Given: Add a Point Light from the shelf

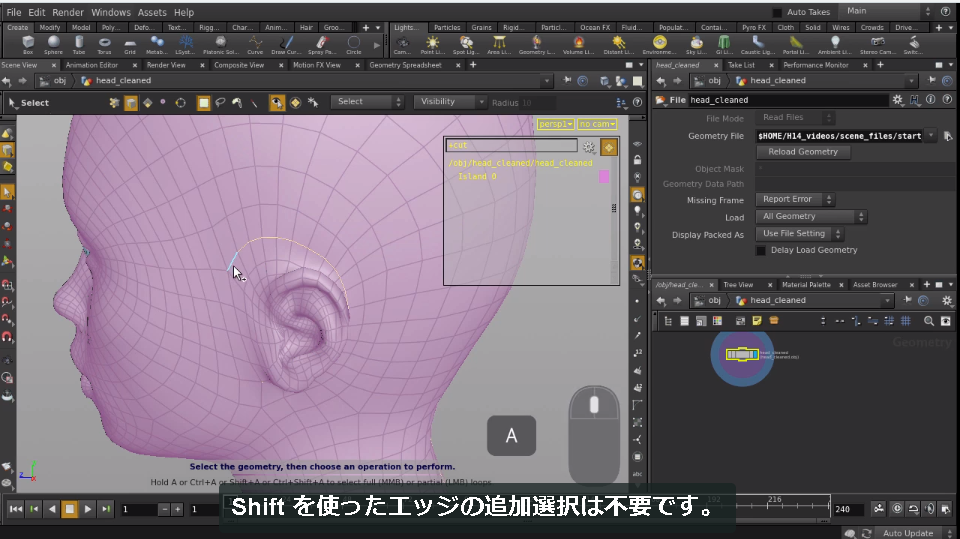Looking at the screenshot, I should [433, 45].
